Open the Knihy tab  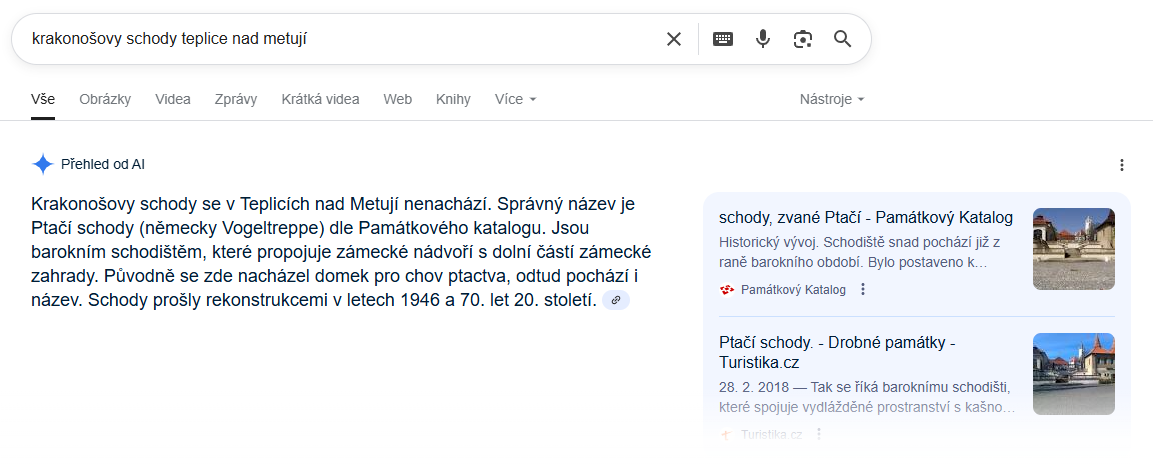point(453,99)
